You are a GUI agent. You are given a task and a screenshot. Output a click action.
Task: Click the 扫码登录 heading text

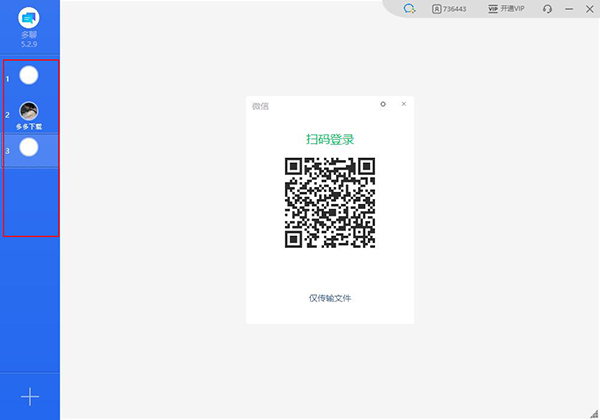click(330, 139)
